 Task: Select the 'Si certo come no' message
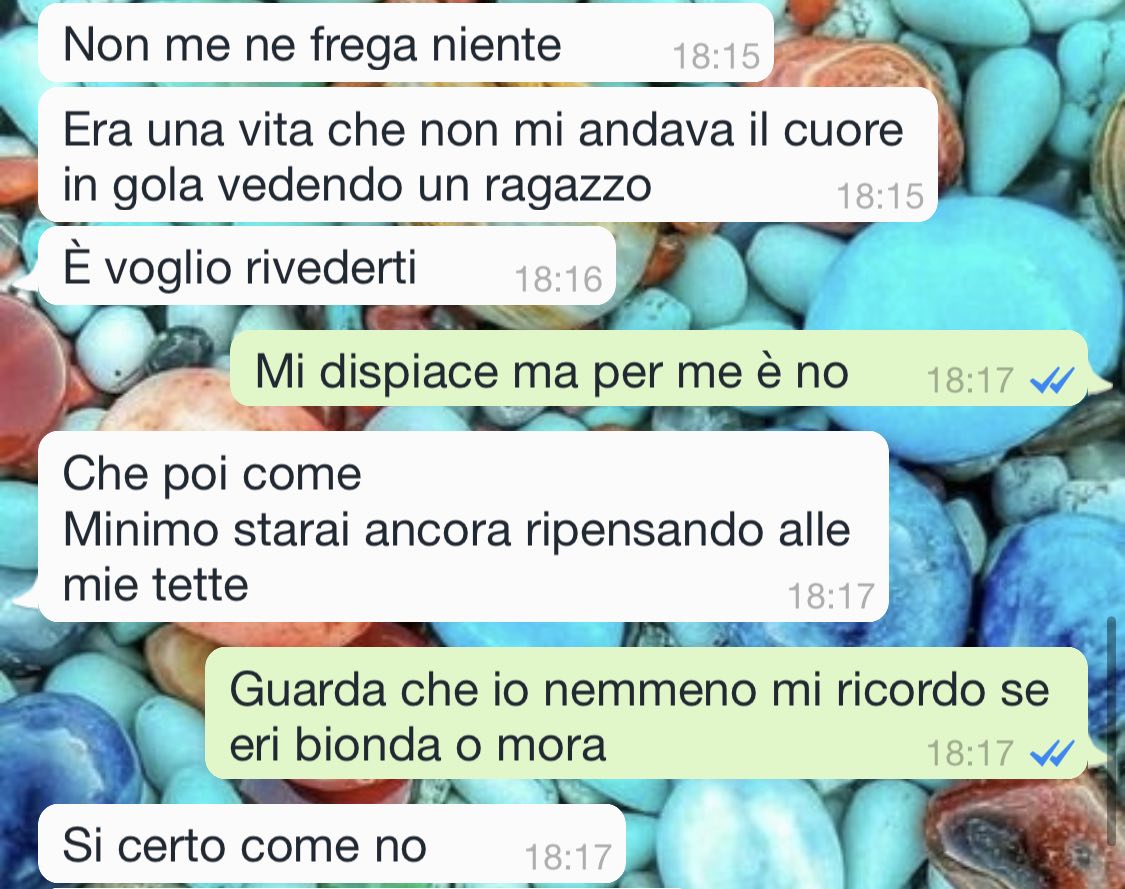tap(331, 844)
